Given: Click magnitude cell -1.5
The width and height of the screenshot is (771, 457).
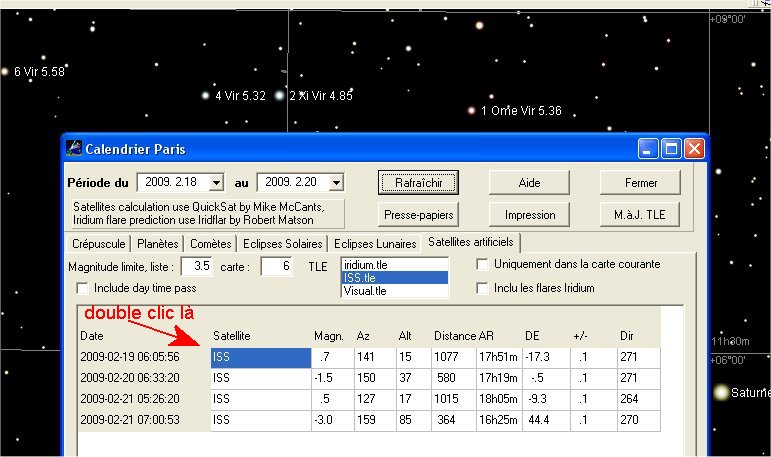Looking at the screenshot, I should click(332, 378).
